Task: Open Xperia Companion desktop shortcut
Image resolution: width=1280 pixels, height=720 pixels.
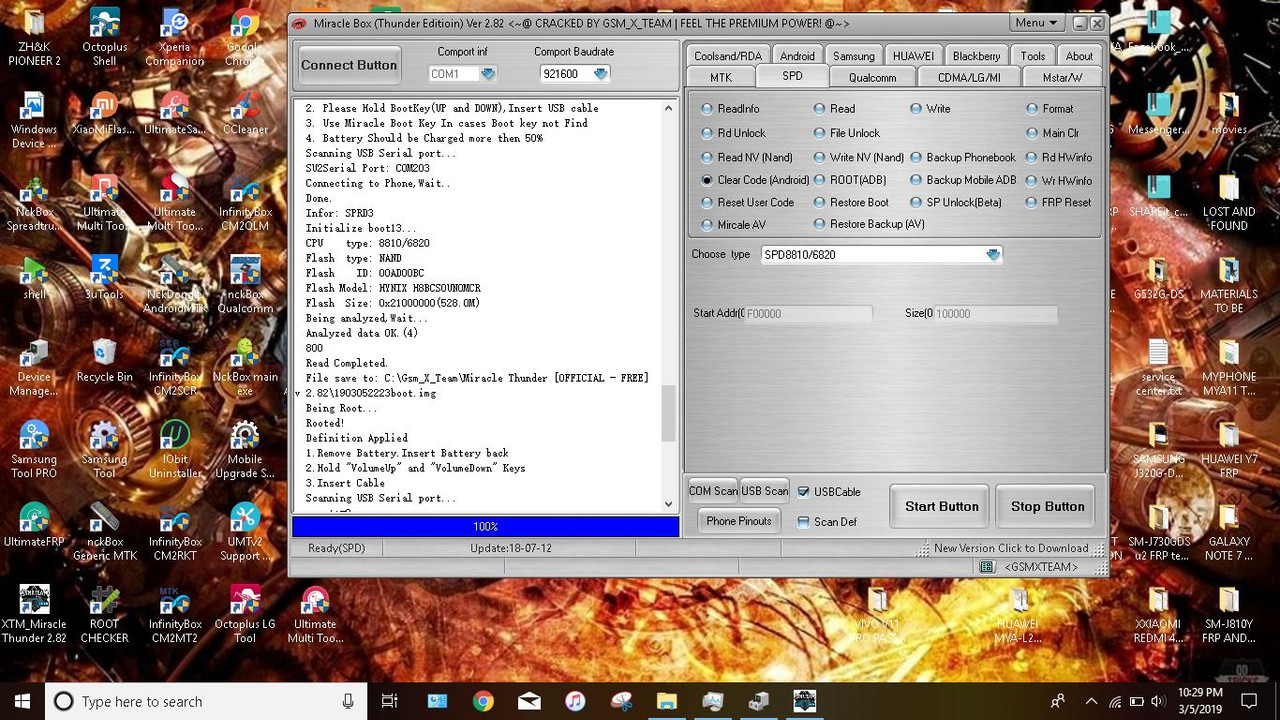Action: (174, 37)
